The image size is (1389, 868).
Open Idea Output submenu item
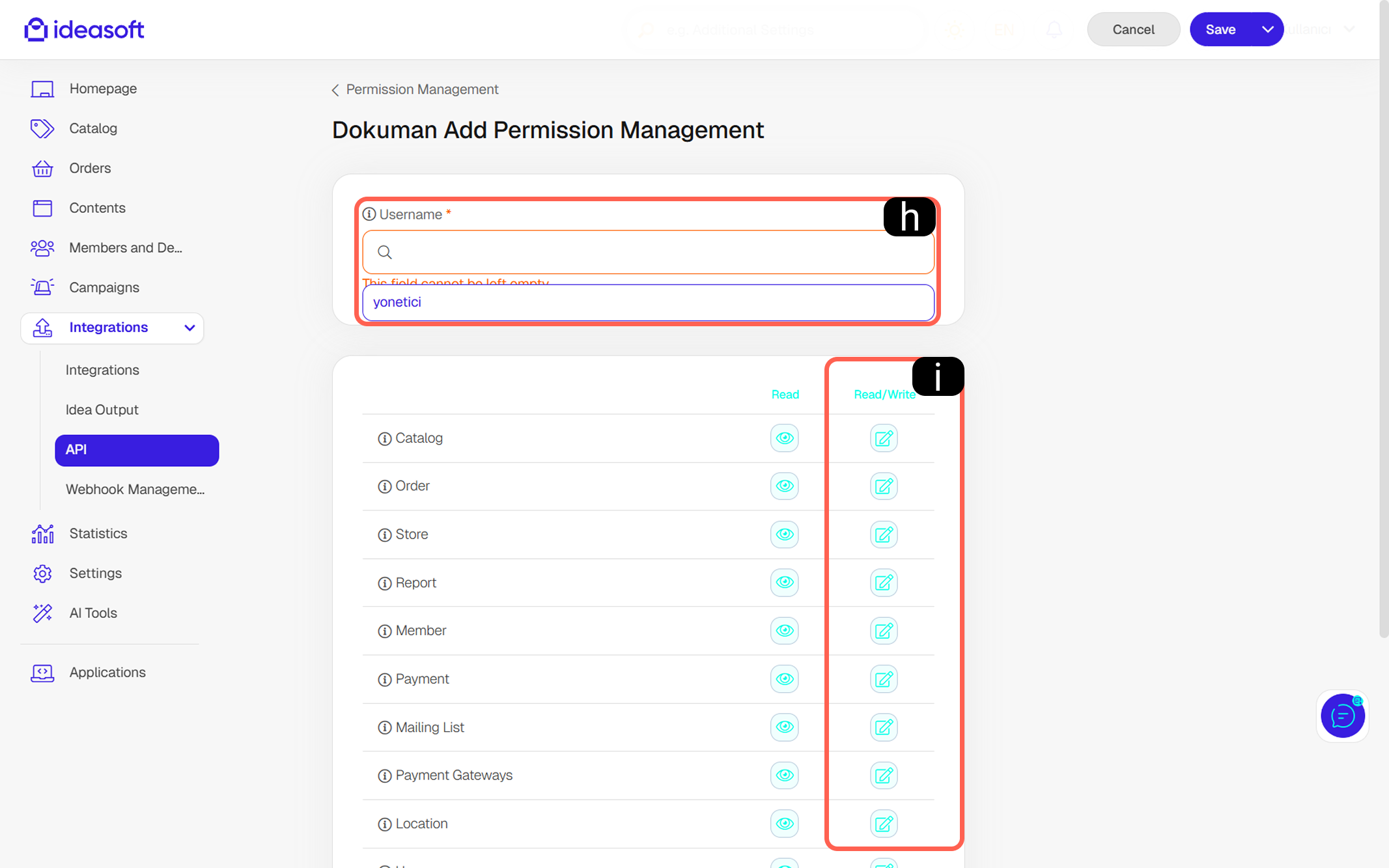(102, 410)
